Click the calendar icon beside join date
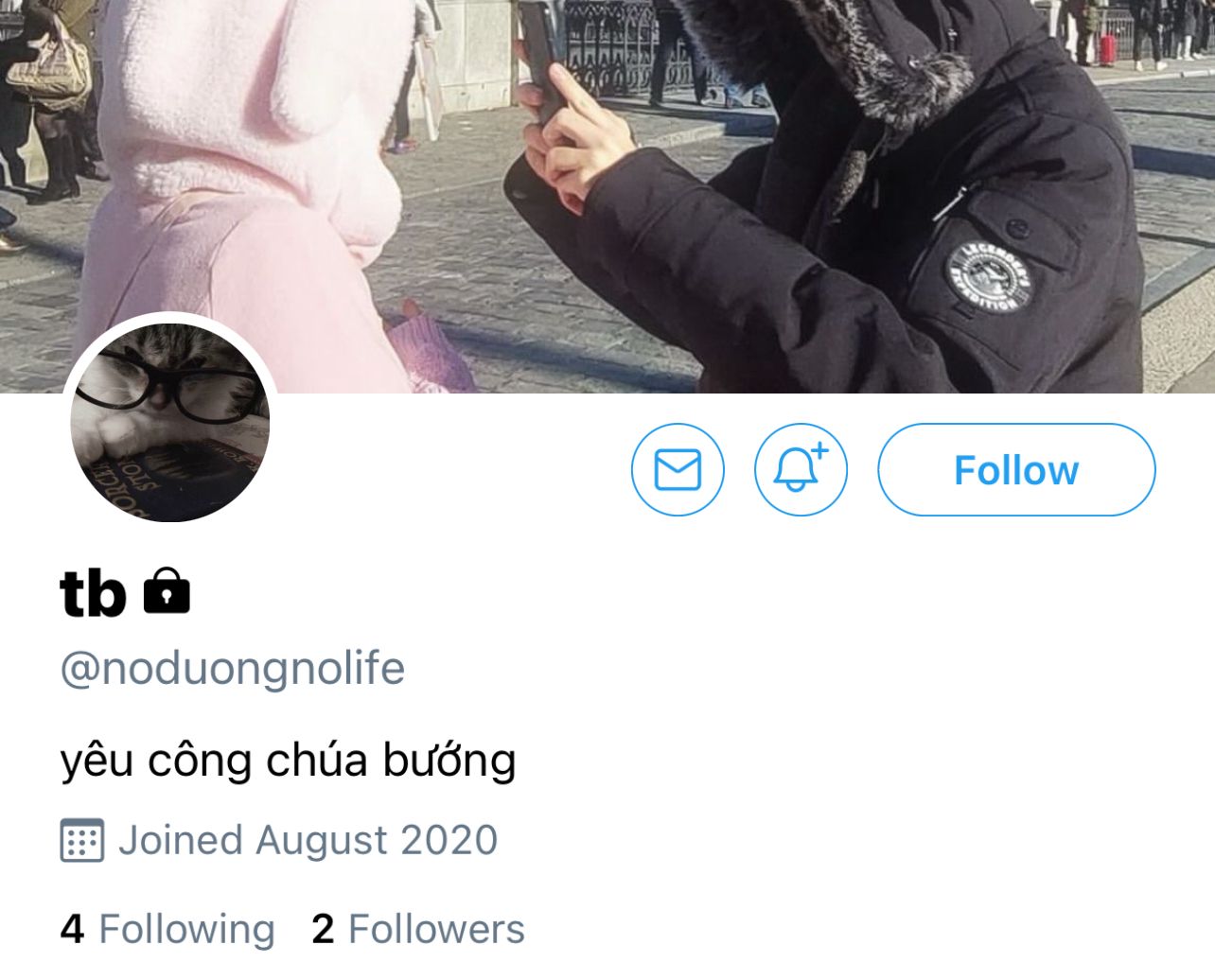The height and width of the screenshot is (980, 1215). click(81, 840)
